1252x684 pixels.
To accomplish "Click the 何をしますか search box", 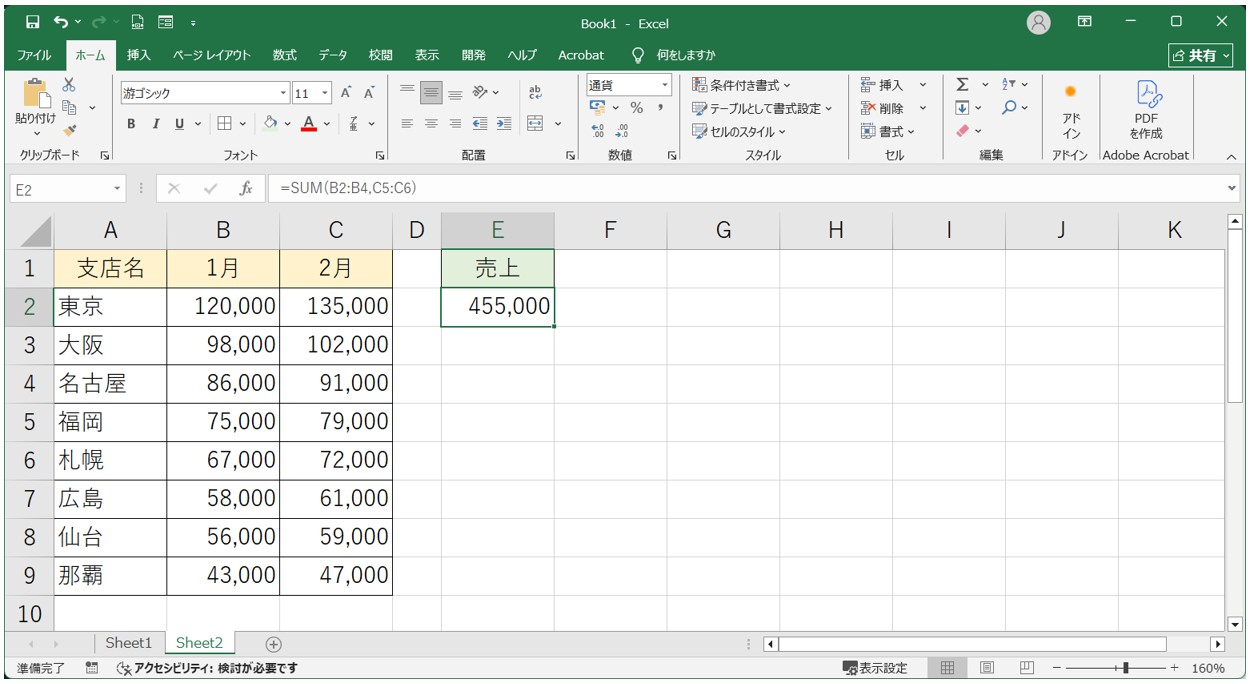I will 686,55.
